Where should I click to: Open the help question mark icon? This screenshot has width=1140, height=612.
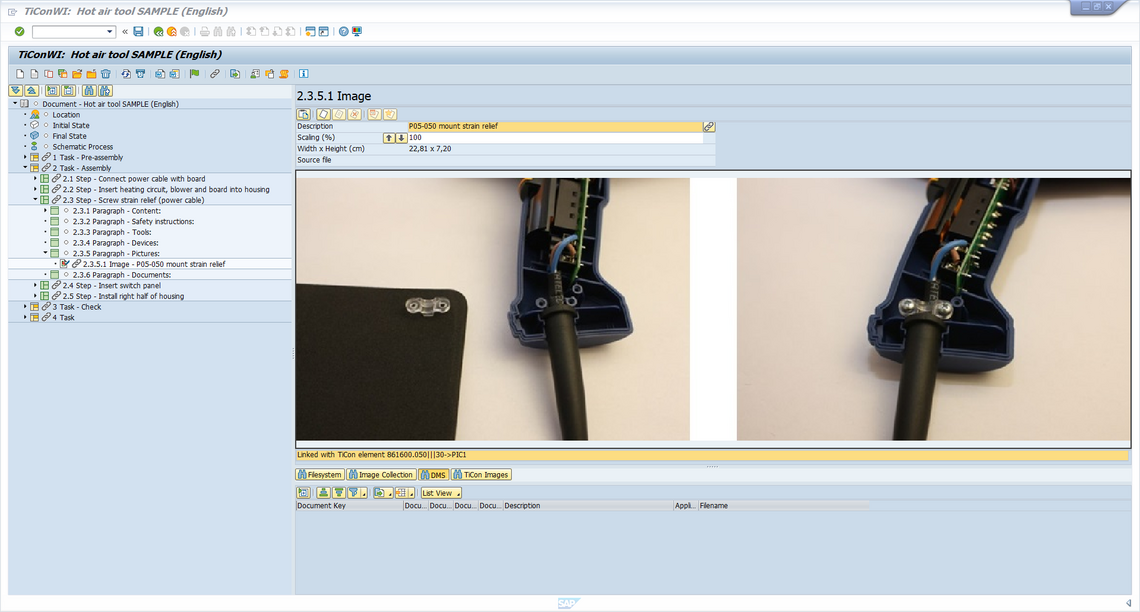(343, 32)
